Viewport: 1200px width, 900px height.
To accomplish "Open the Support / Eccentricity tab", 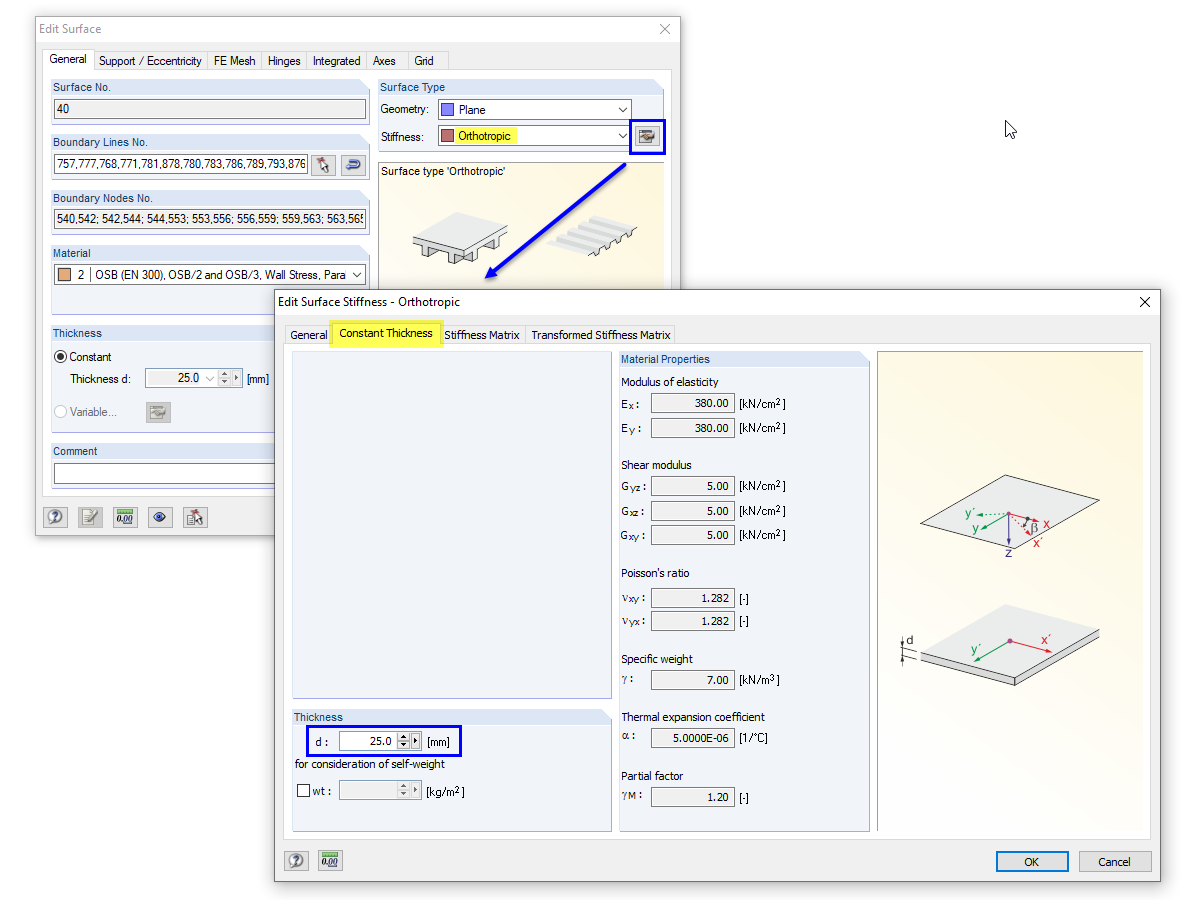I will (x=150, y=60).
